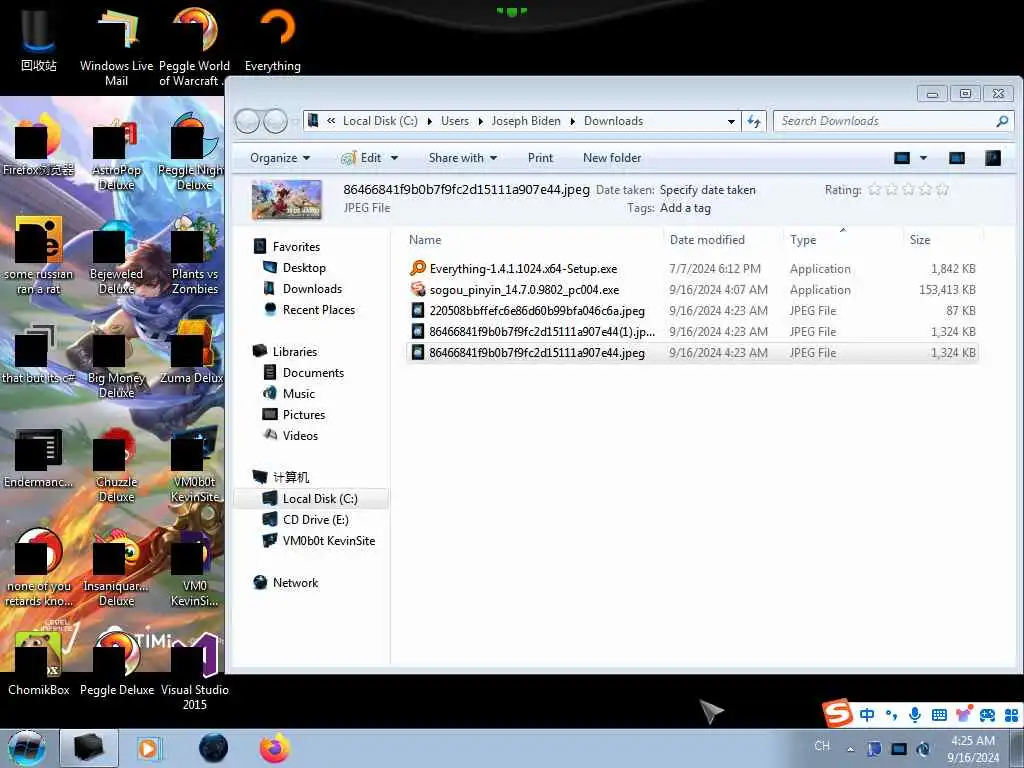Click Sogou microphone voice input icon
1024x768 pixels.
[914, 714]
